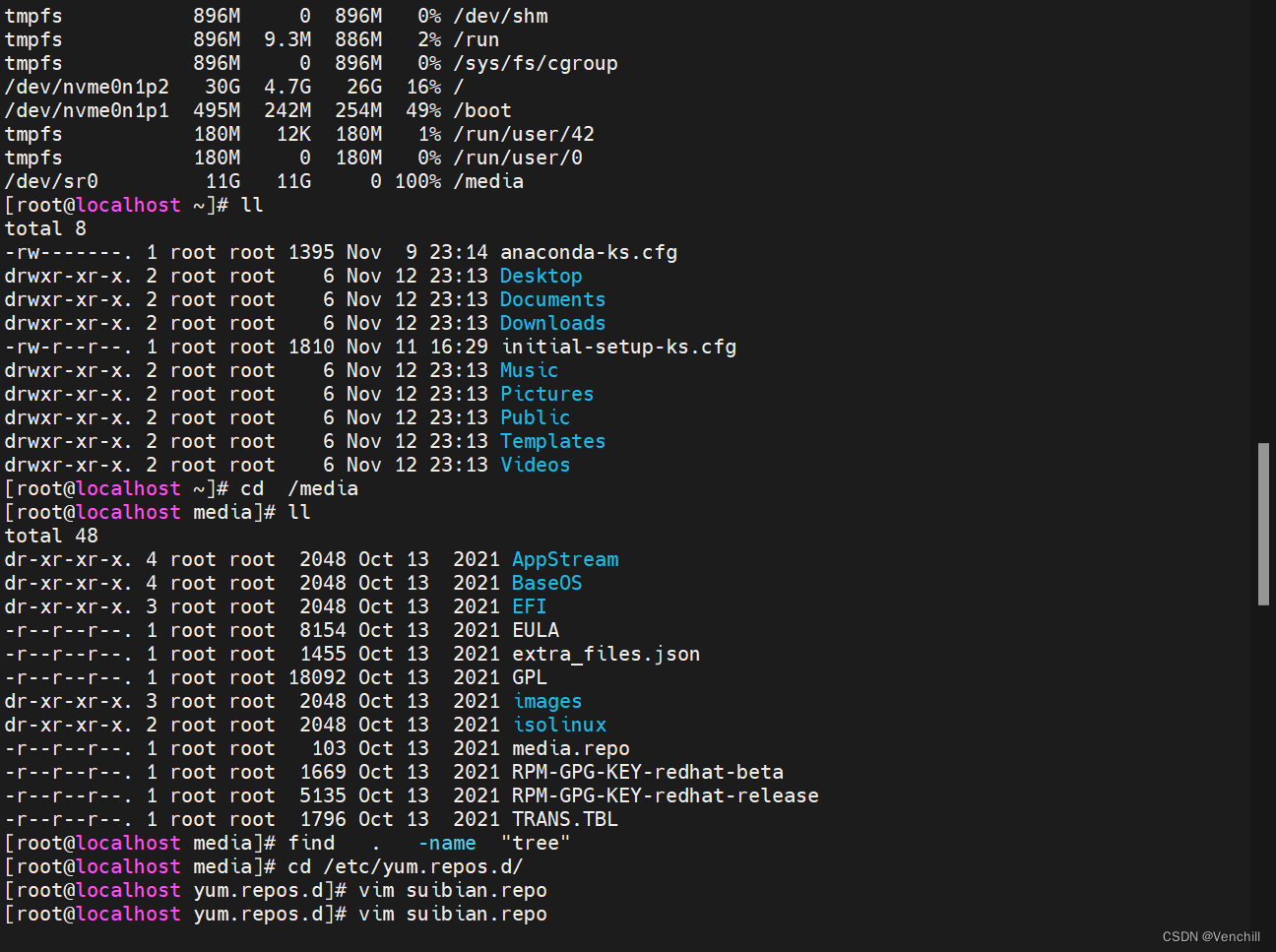Click the Templates directory name
This screenshot has height=952, width=1276.
552,441
